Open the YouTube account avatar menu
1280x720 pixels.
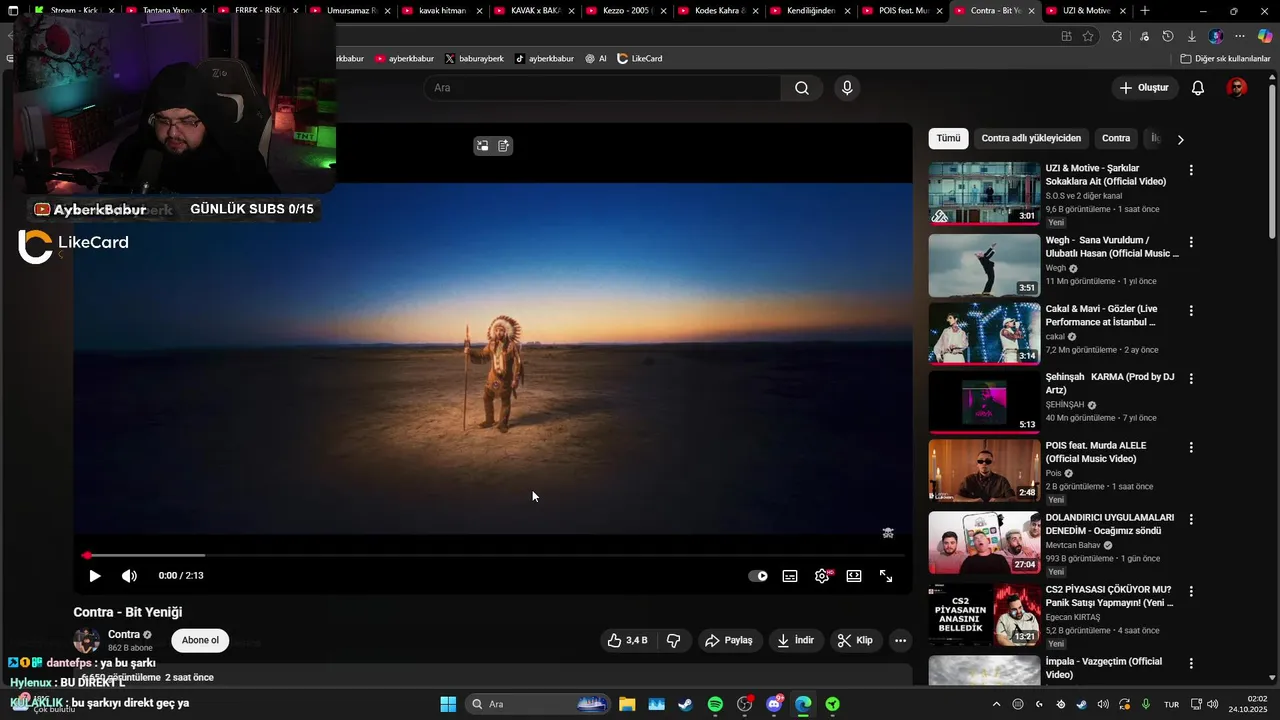[x=1237, y=88]
